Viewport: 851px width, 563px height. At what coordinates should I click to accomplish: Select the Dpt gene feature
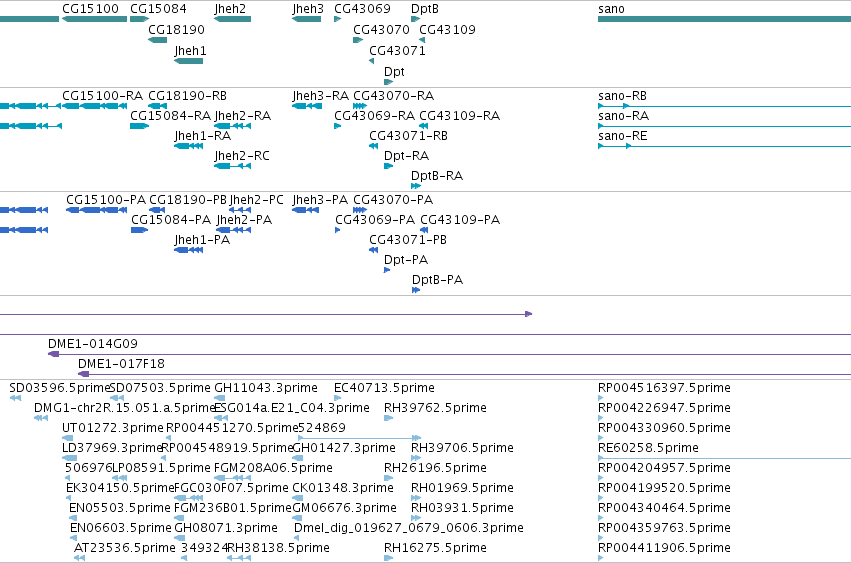(388, 82)
